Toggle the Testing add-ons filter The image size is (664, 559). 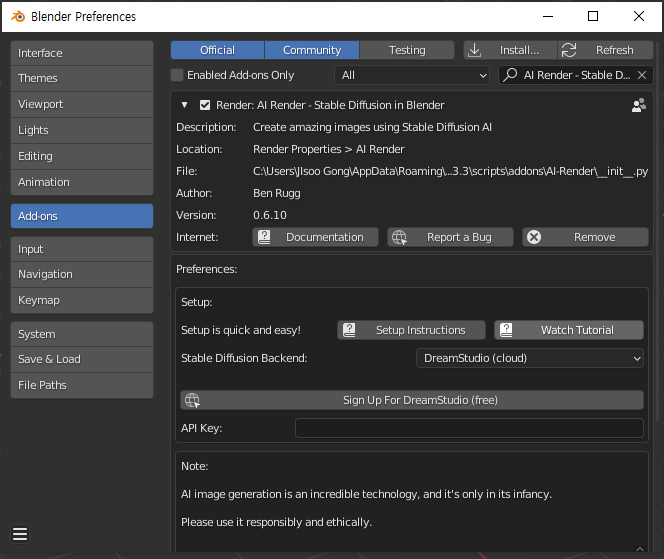click(407, 50)
